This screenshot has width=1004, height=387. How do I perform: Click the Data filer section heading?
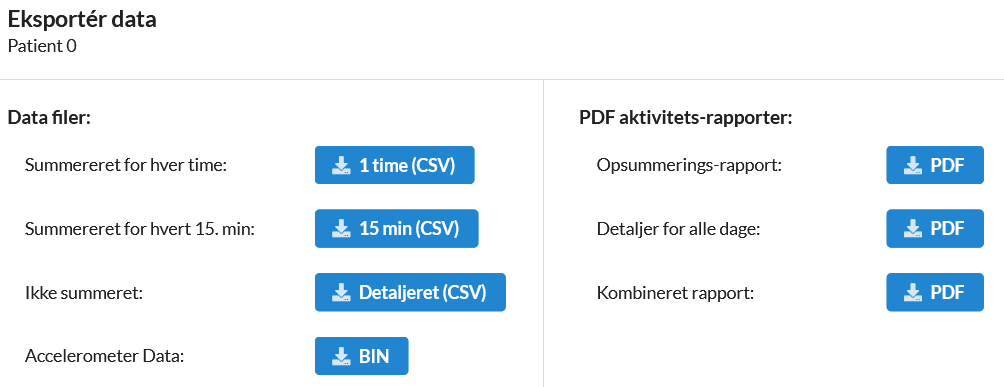(x=49, y=119)
